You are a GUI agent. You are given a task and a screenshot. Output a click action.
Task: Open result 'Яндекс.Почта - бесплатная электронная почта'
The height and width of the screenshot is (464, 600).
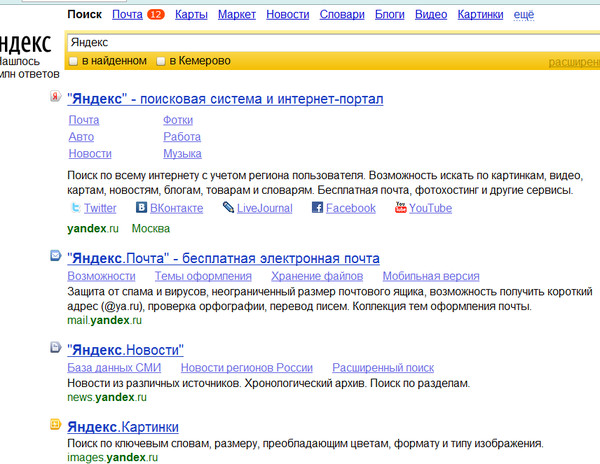tap(223, 259)
